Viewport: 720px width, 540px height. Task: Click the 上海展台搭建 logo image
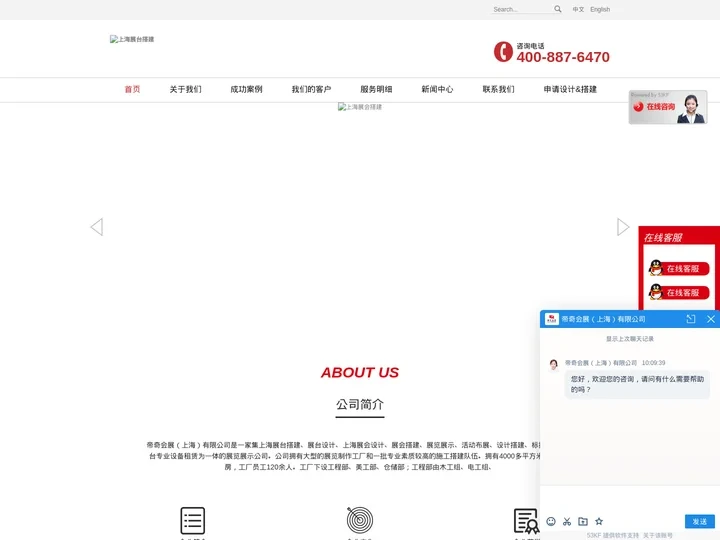132,39
